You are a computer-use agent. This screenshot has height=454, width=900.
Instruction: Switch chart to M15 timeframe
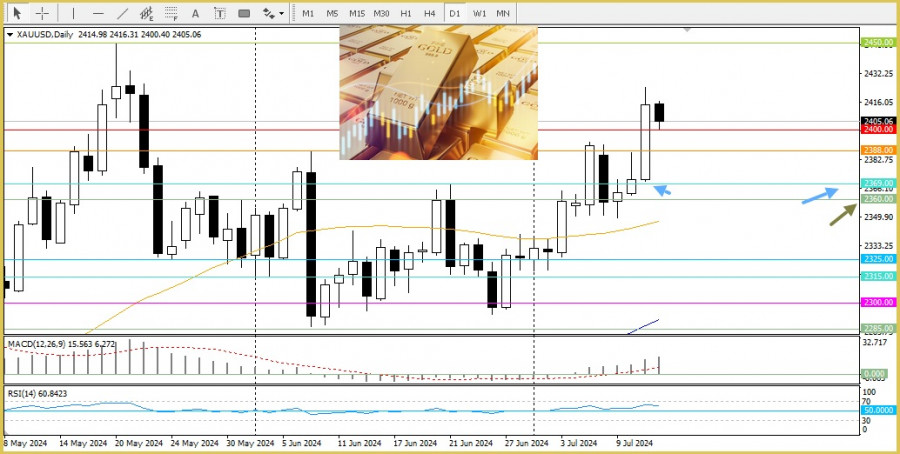point(357,13)
